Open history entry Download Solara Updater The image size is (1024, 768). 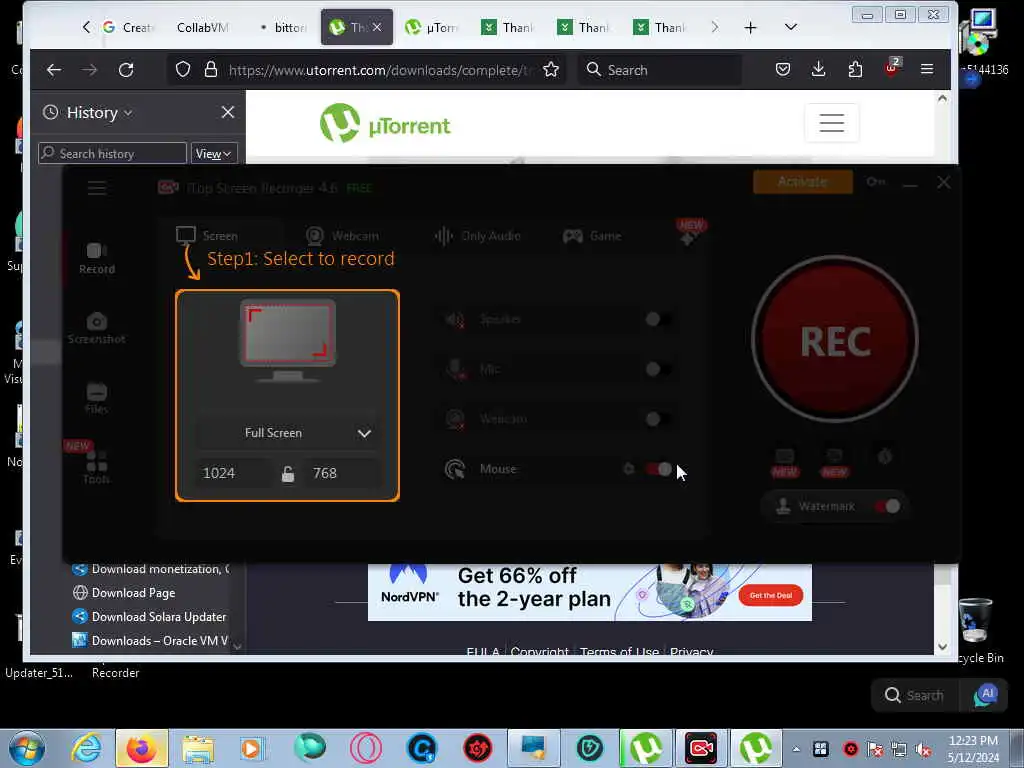pos(149,617)
